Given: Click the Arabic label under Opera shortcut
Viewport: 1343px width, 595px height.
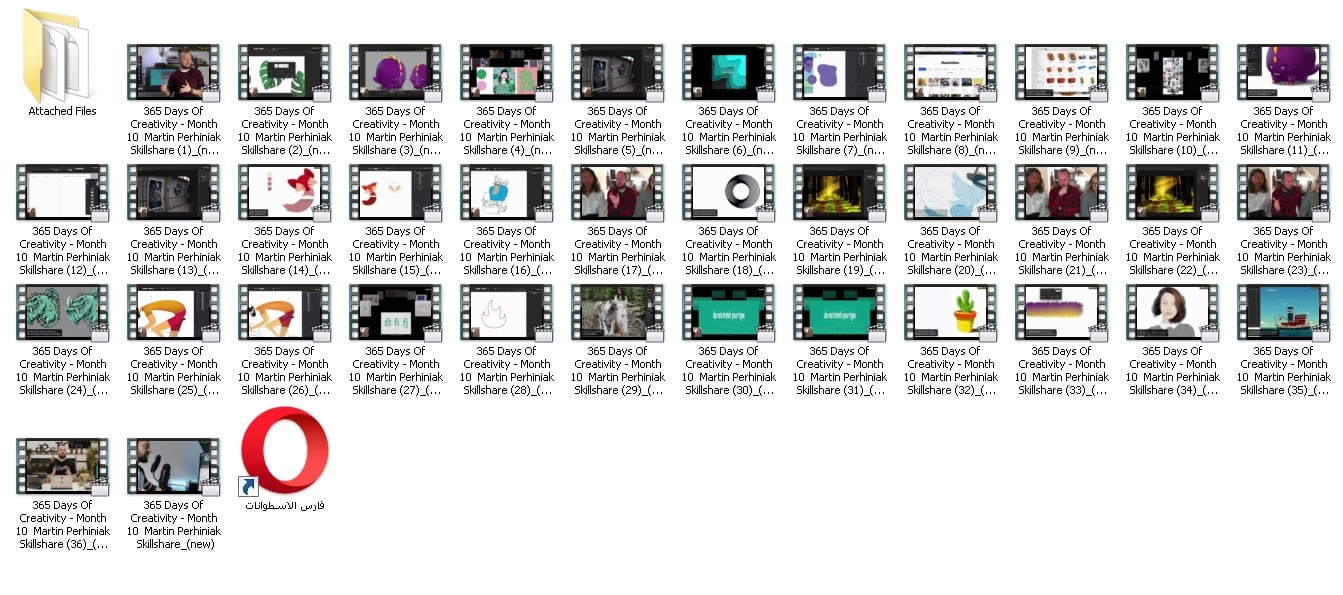Looking at the screenshot, I should (285, 505).
